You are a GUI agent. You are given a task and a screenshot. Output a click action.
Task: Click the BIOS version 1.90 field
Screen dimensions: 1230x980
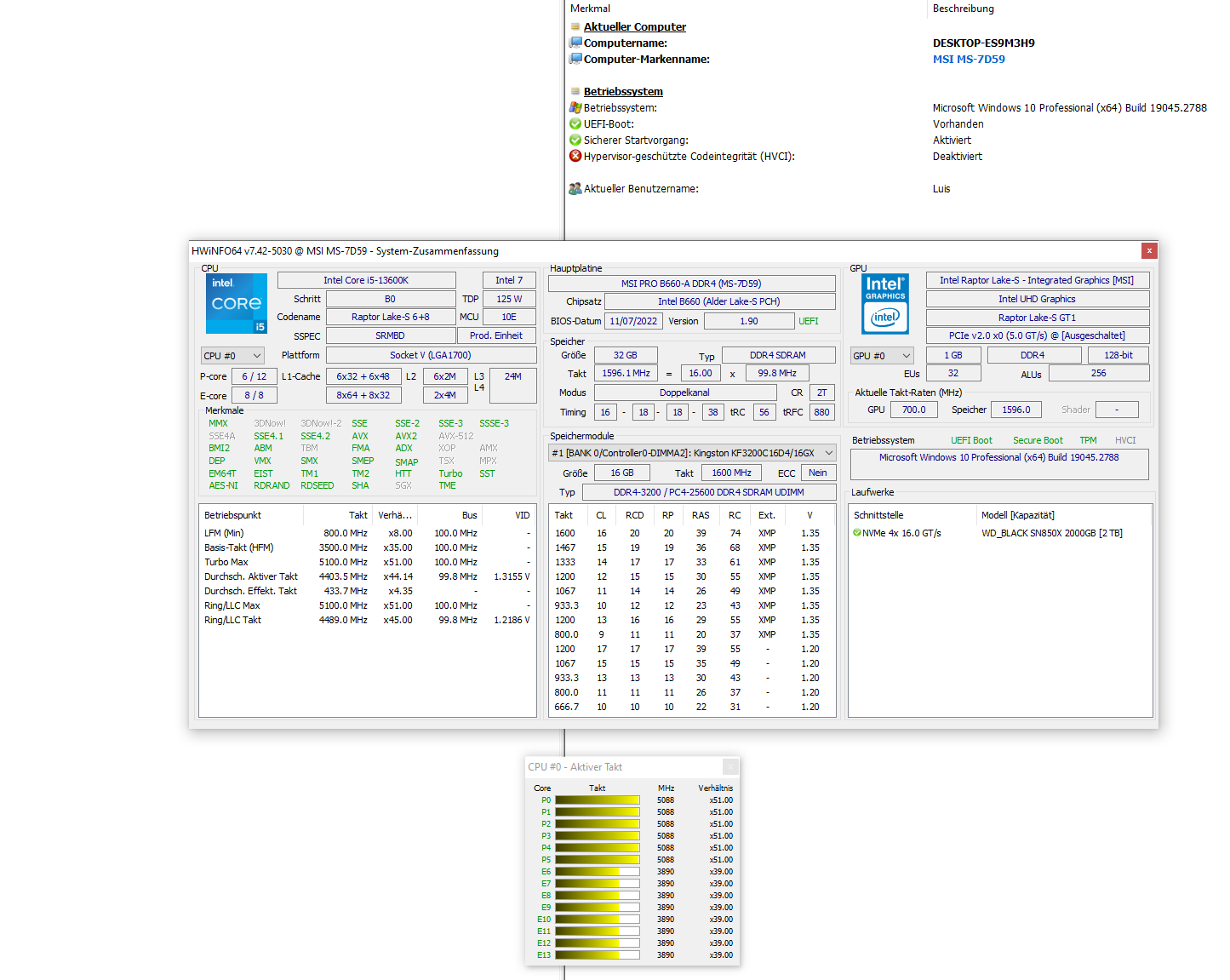(x=749, y=321)
